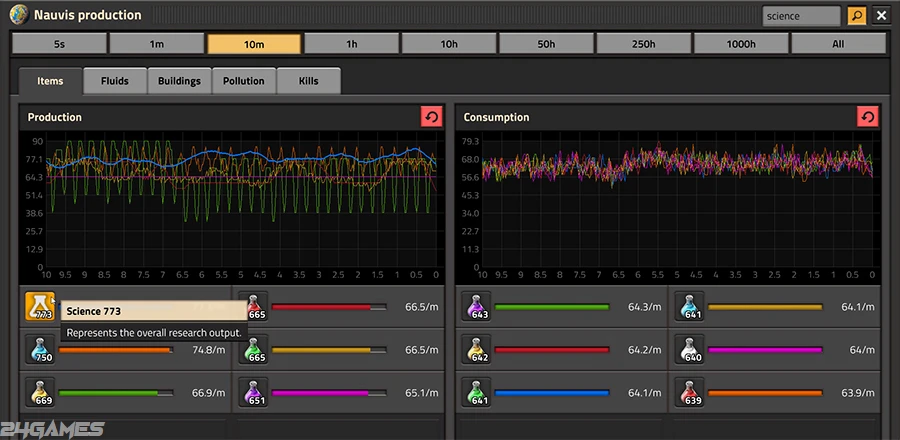Click the "Nauvis production" window title
The image size is (900, 440).
pyautogui.click(x=87, y=15)
